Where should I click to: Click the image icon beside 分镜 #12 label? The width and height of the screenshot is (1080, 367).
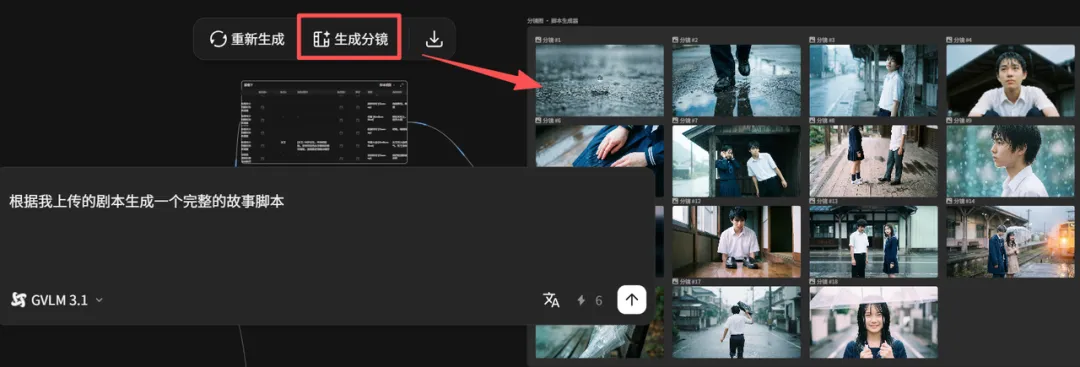(x=676, y=201)
